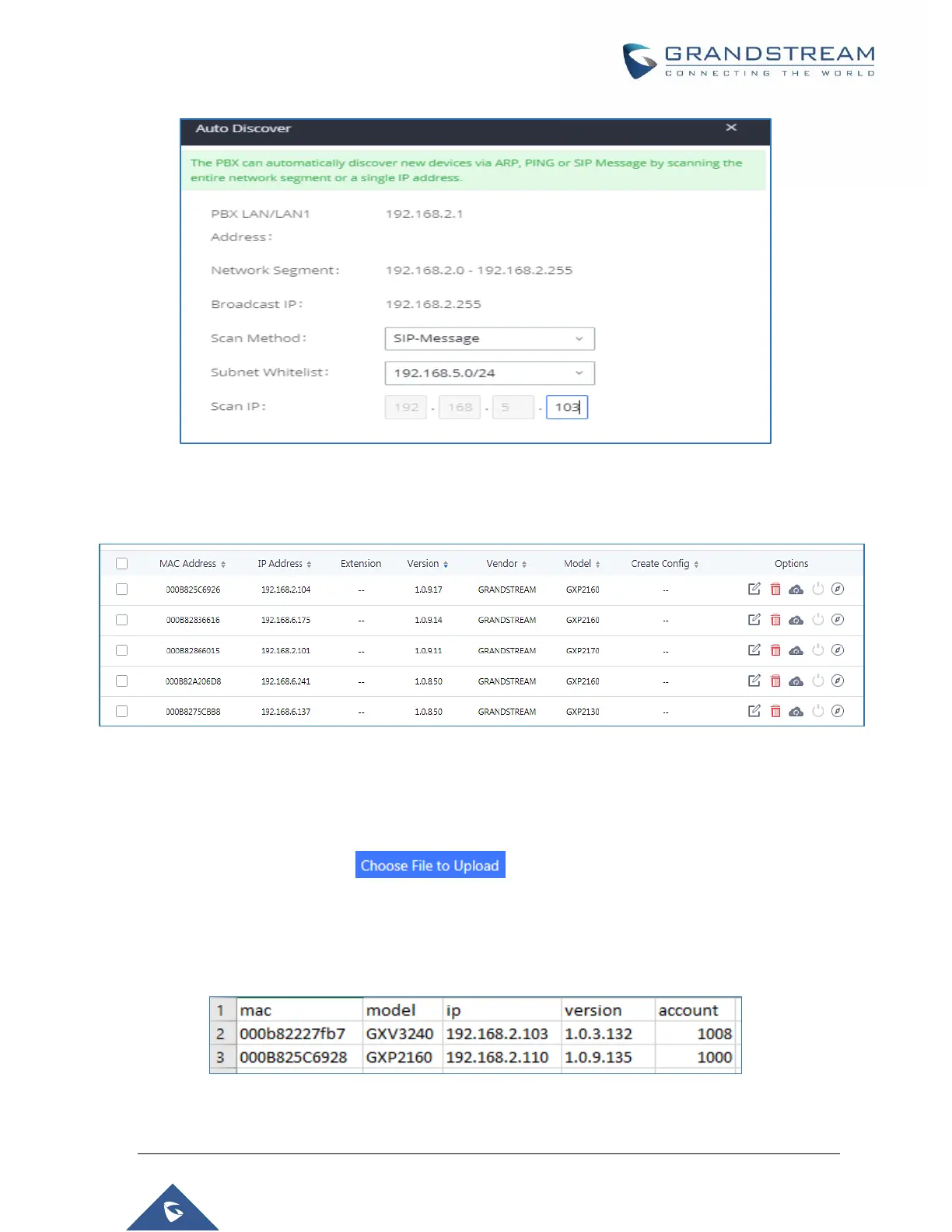This screenshot has height=1232, width=952.
Task: Edit device 000B825C6926 via pencil icon
Action: pyautogui.click(x=754, y=589)
